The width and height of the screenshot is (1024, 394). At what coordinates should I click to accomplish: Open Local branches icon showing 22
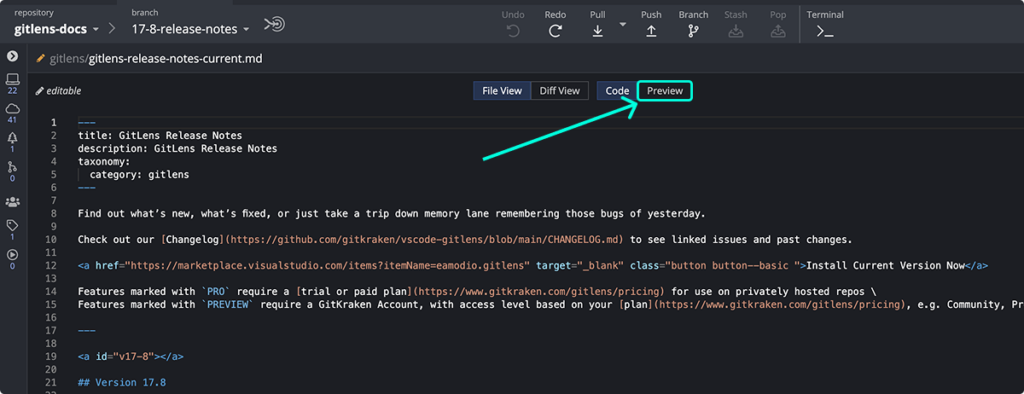[x=12, y=83]
